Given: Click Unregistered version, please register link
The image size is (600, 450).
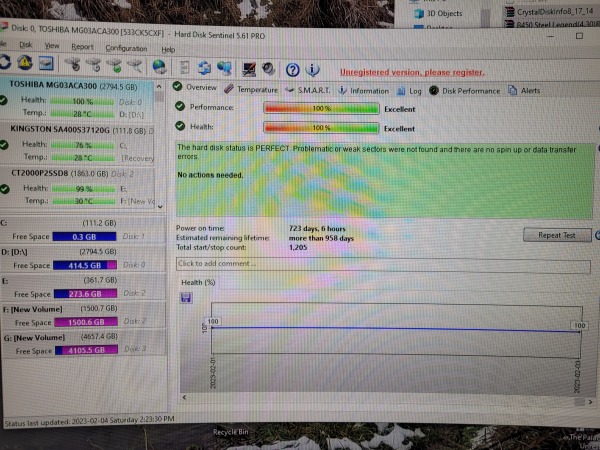Looking at the screenshot, I should point(412,72).
